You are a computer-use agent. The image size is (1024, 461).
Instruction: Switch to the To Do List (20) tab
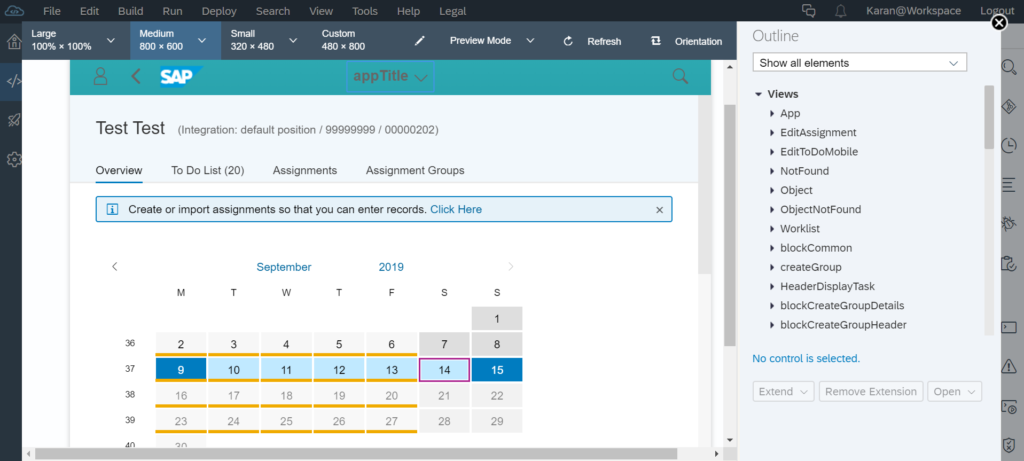208,170
